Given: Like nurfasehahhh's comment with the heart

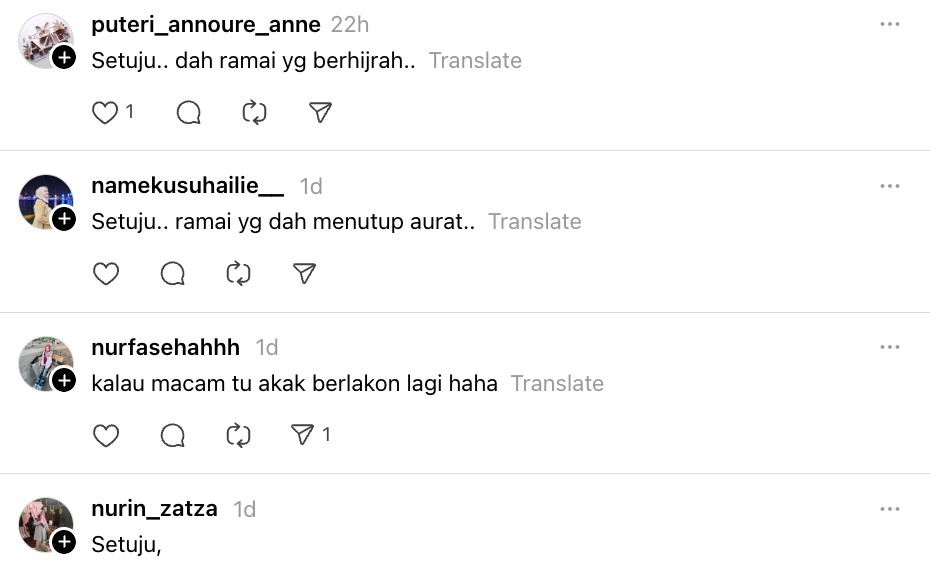Looking at the screenshot, I should pyautogui.click(x=106, y=435).
